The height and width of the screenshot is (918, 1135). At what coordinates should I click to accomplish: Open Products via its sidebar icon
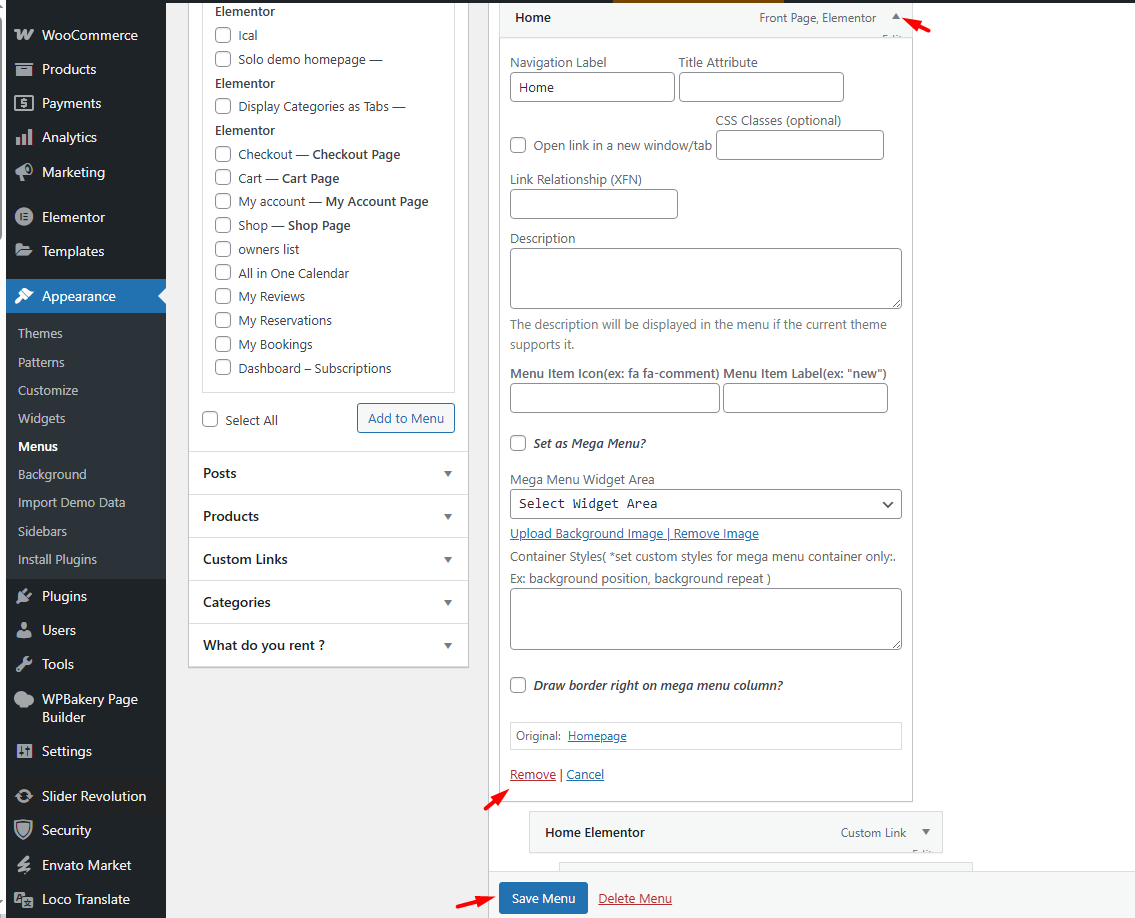pyautogui.click(x=24, y=69)
